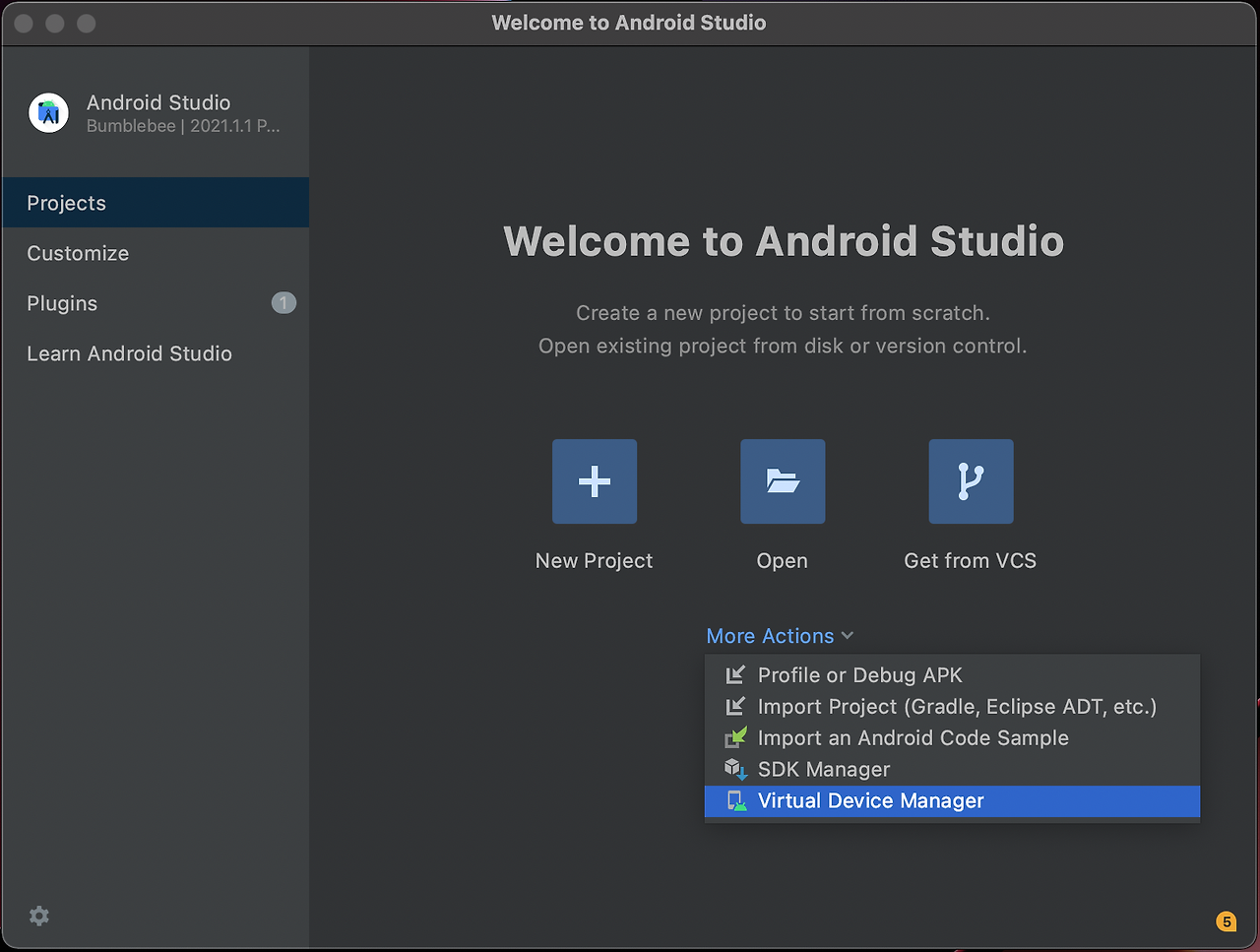Click the Android Studio product name text

point(158,102)
